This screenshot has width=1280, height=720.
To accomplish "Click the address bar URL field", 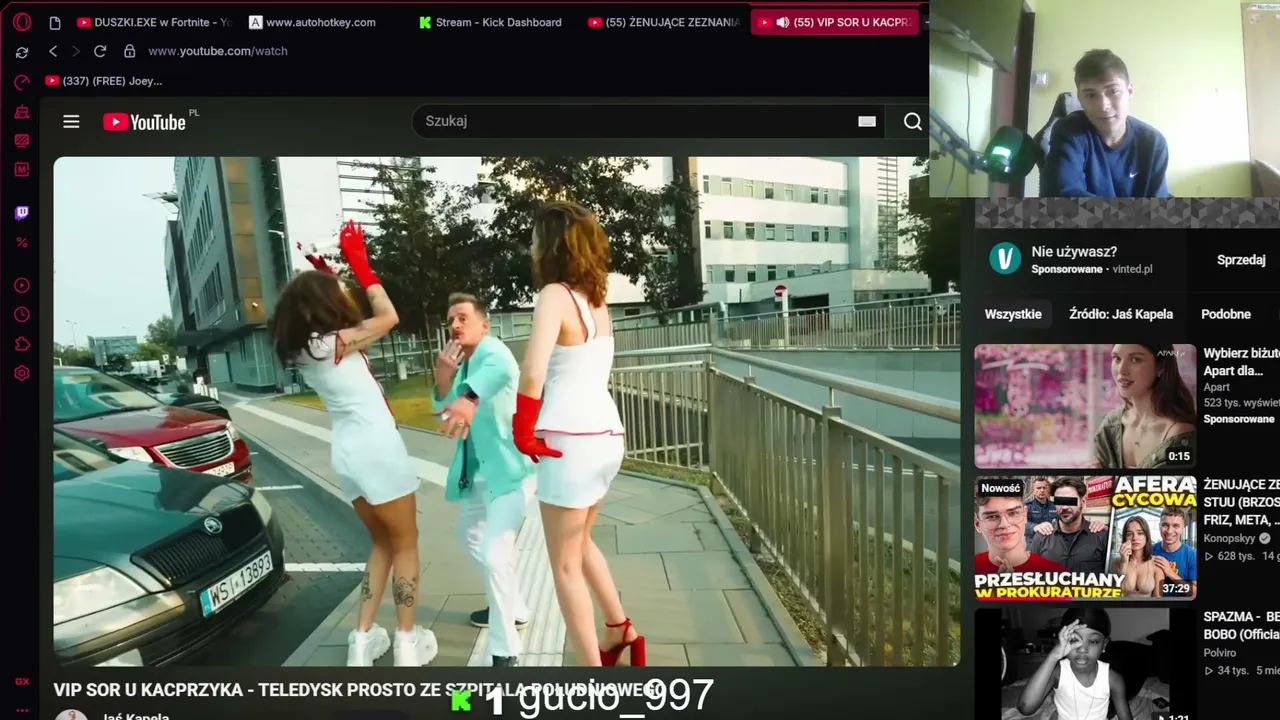I will [x=218, y=51].
